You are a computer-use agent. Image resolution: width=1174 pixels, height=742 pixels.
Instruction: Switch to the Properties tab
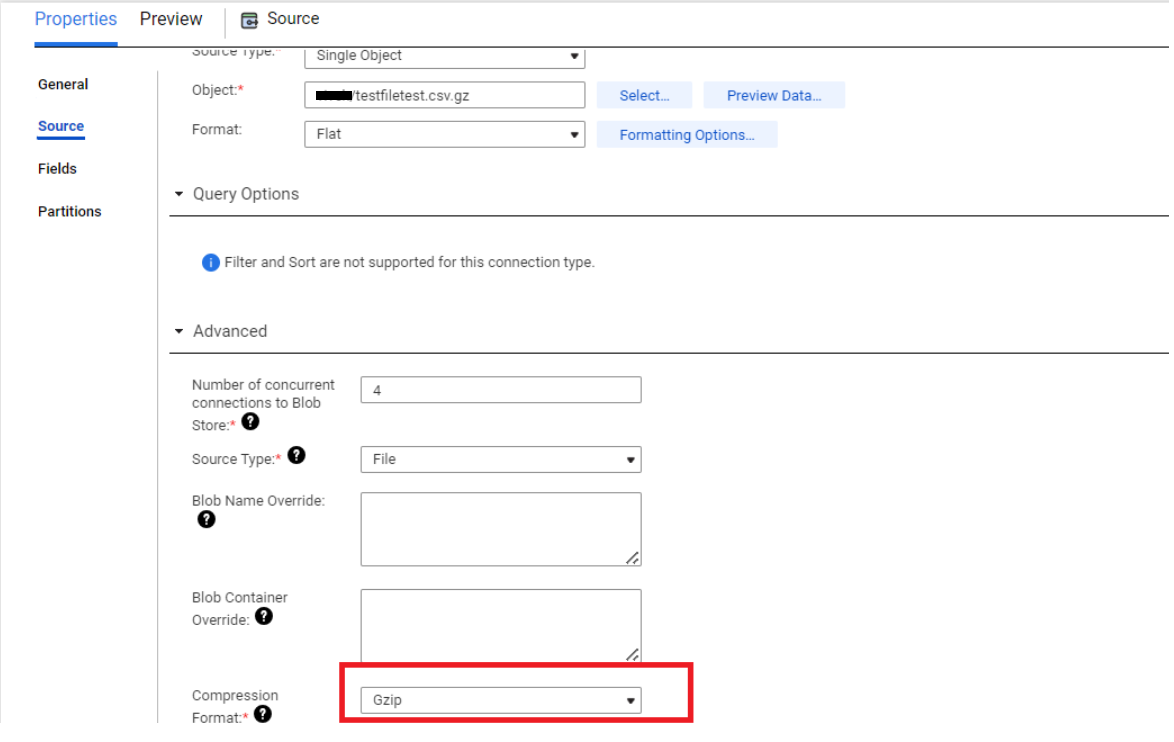tap(76, 19)
